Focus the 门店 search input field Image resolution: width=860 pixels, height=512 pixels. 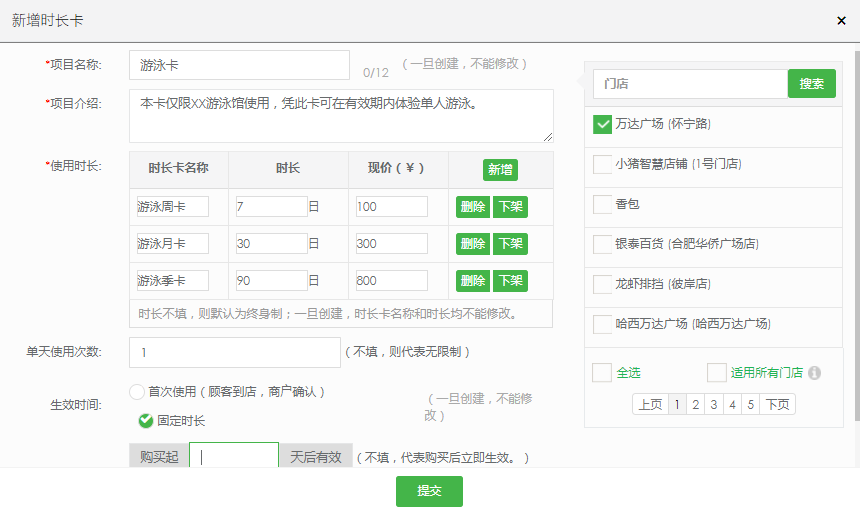pyautogui.click(x=690, y=84)
